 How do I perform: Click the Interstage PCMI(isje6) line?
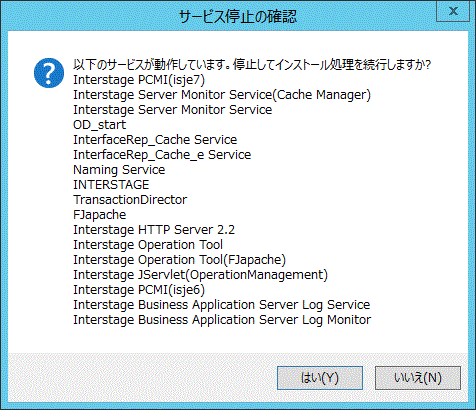pos(139,290)
